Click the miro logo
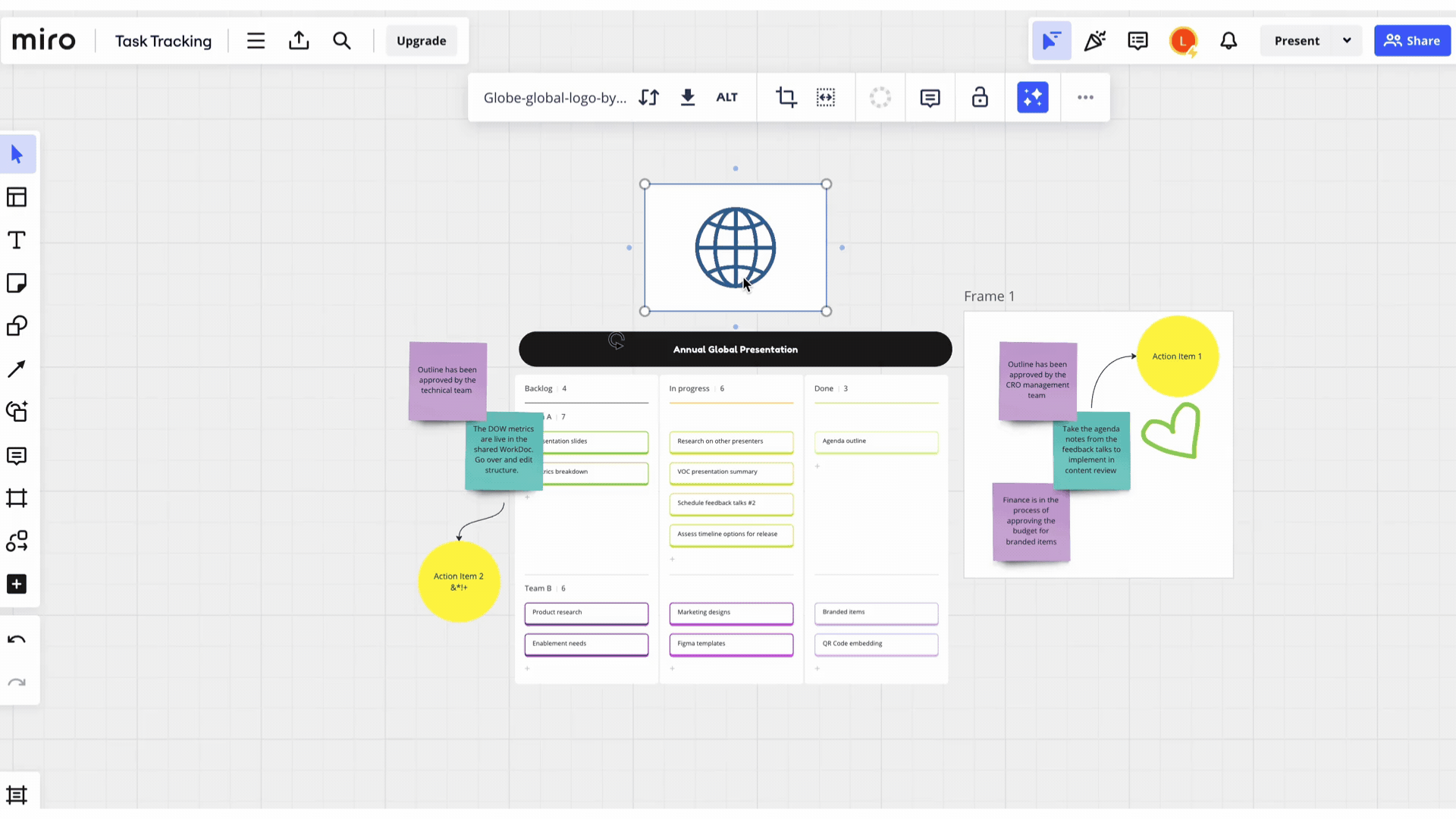Viewport: 1456px width, 819px height. [44, 40]
